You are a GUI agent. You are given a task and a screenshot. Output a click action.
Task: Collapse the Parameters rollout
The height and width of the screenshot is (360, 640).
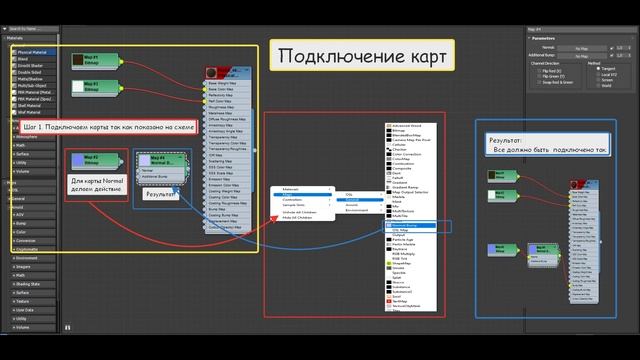pyautogui.click(x=529, y=38)
